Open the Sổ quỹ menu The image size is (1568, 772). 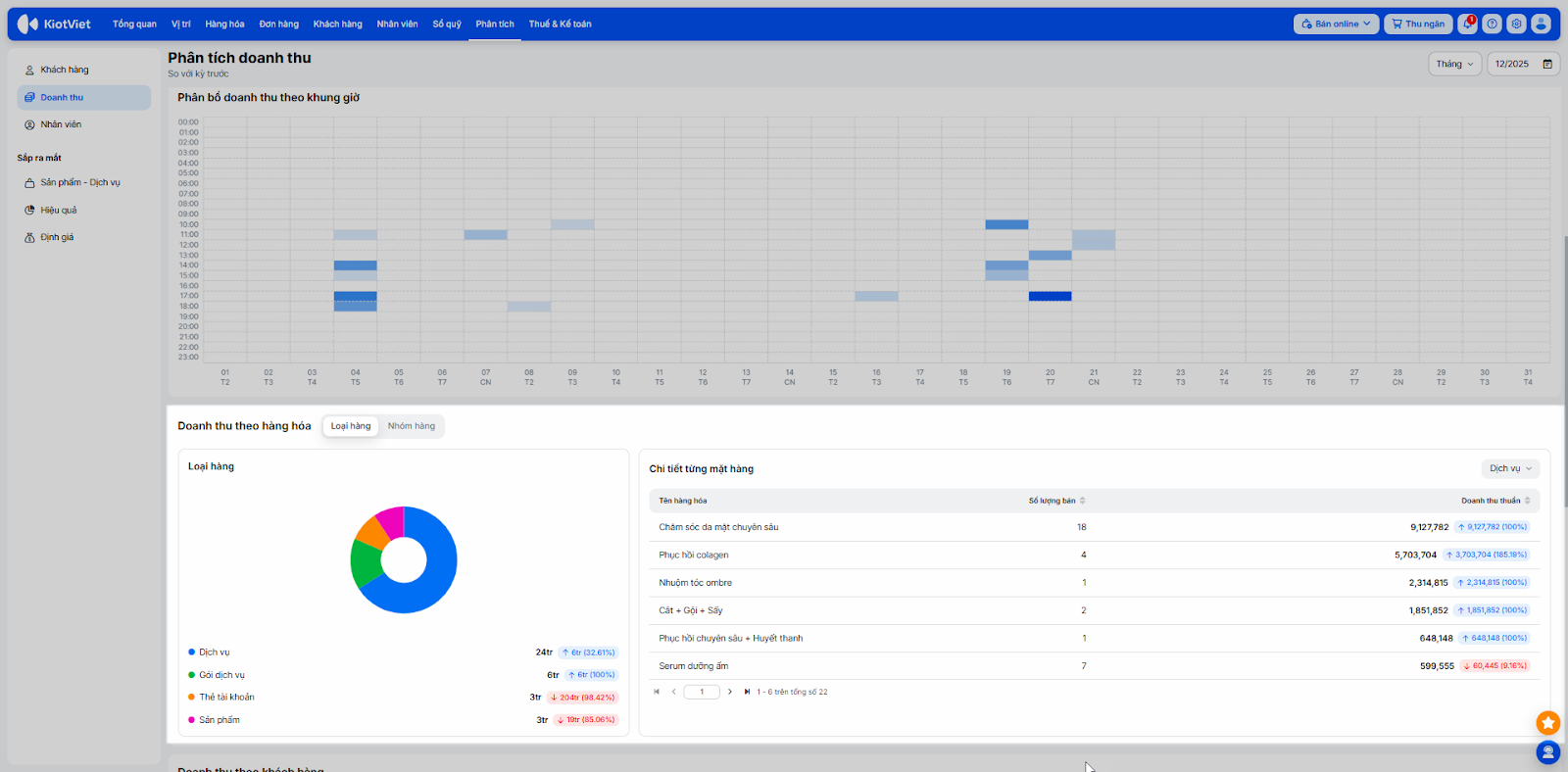pyautogui.click(x=447, y=24)
